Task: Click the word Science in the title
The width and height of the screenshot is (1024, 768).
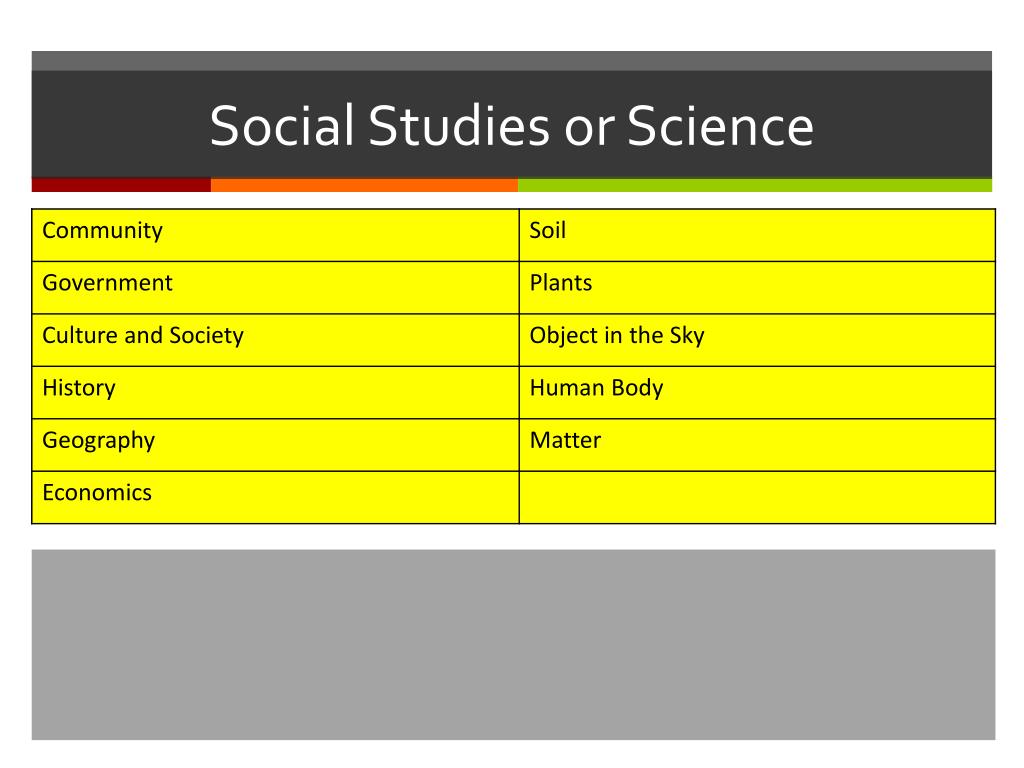Action: (720, 125)
